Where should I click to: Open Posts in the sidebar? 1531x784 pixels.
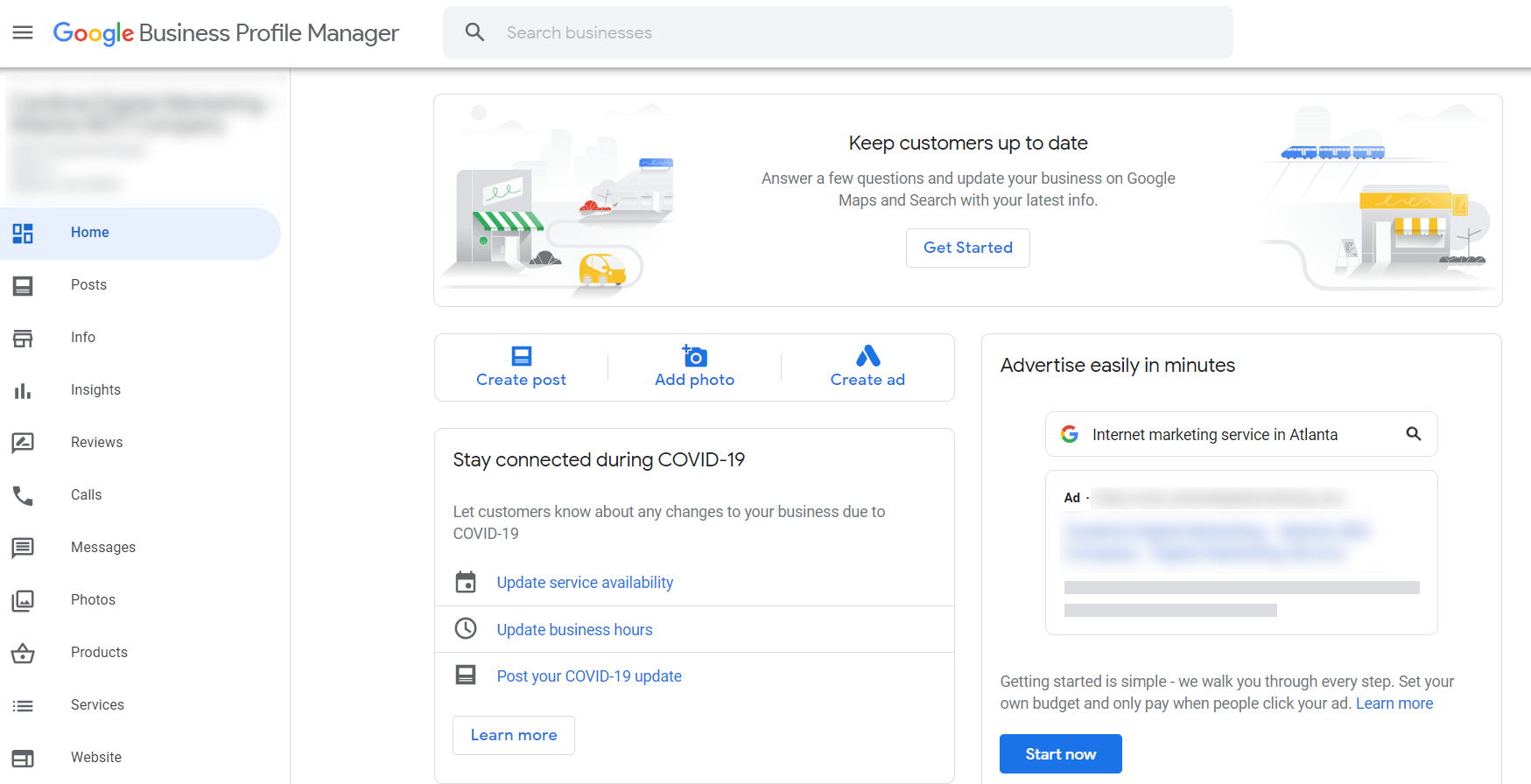140,285
